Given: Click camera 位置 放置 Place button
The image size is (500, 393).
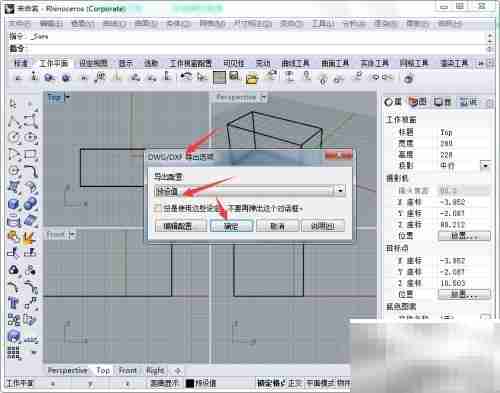Looking at the screenshot, I should [x=464, y=236].
